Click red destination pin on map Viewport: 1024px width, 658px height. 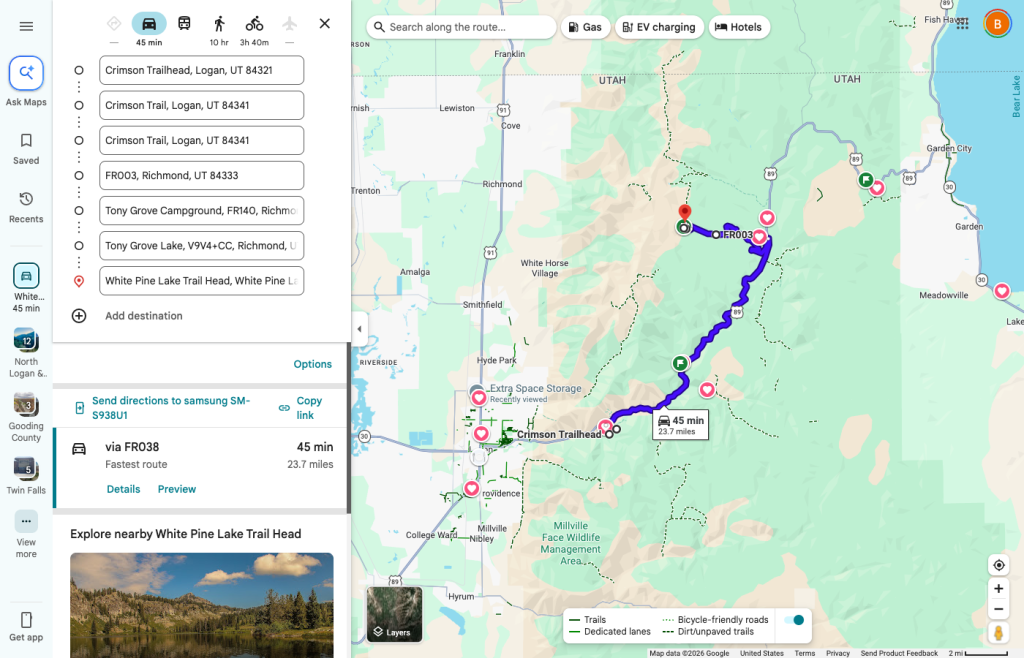(x=684, y=213)
